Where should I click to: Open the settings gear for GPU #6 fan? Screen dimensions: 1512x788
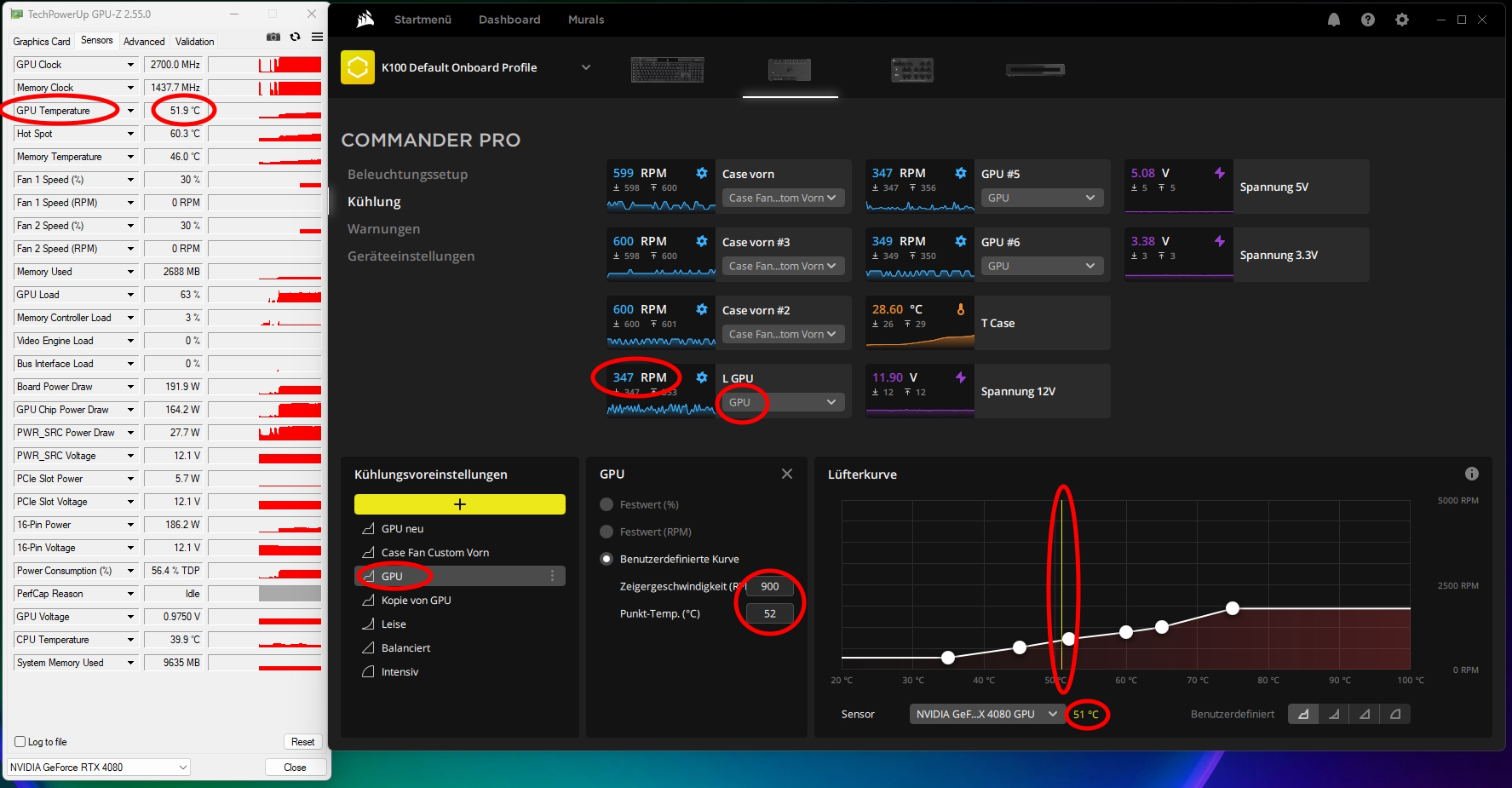pyautogui.click(x=961, y=241)
